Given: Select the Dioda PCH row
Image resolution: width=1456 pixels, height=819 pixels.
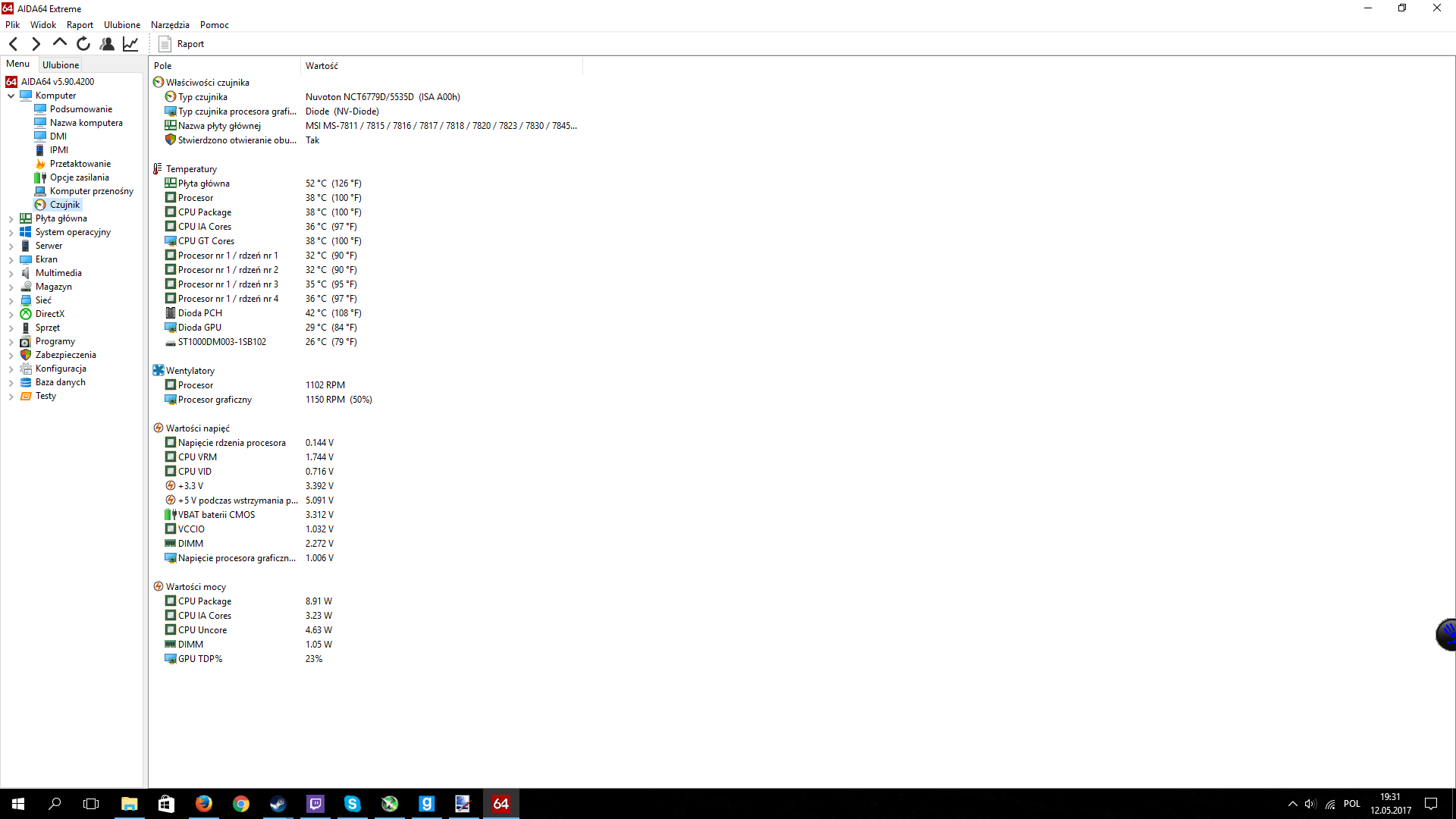Looking at the screenshot, I should tap(263, 313).
